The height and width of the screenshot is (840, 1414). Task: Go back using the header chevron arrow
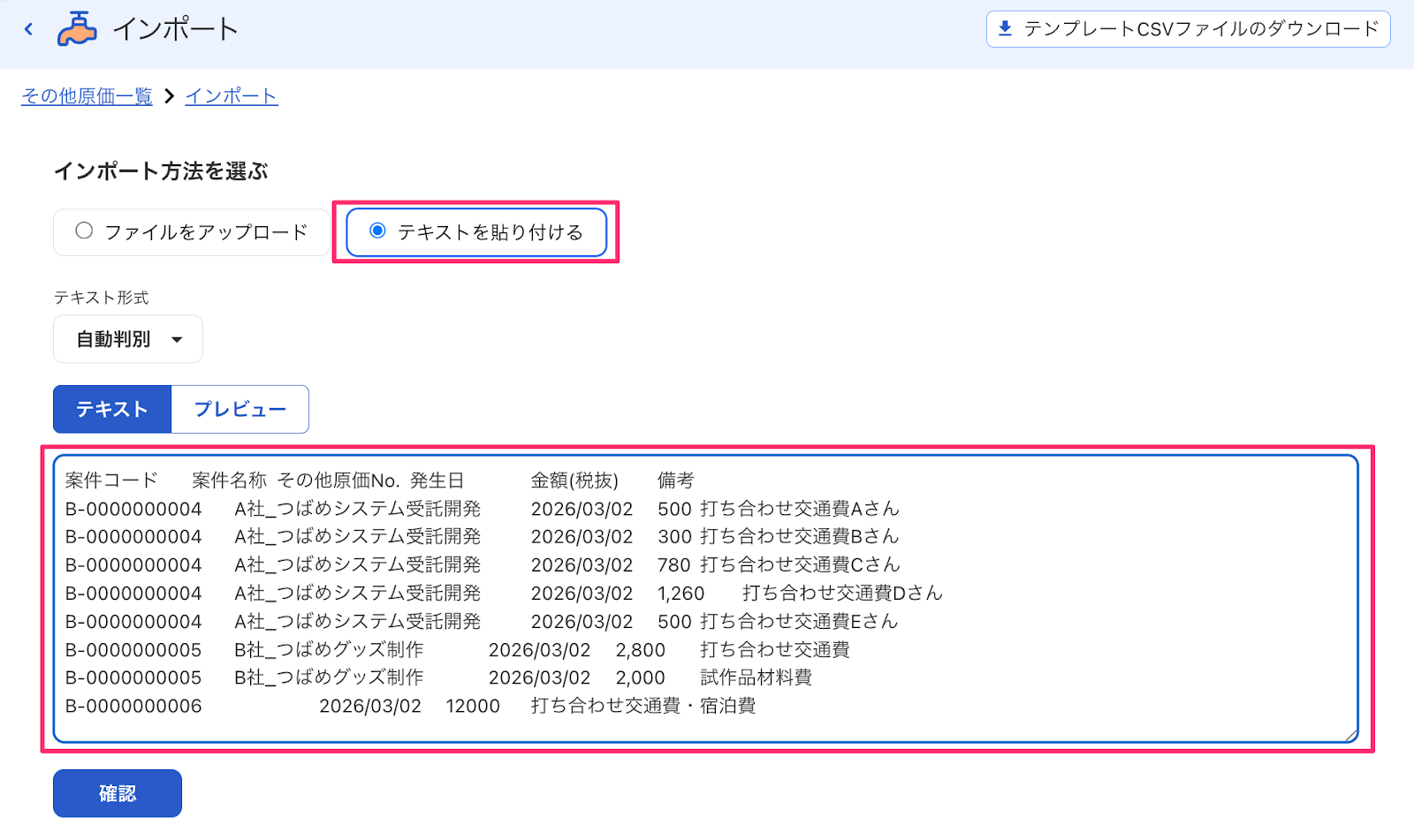click(28, 29)
